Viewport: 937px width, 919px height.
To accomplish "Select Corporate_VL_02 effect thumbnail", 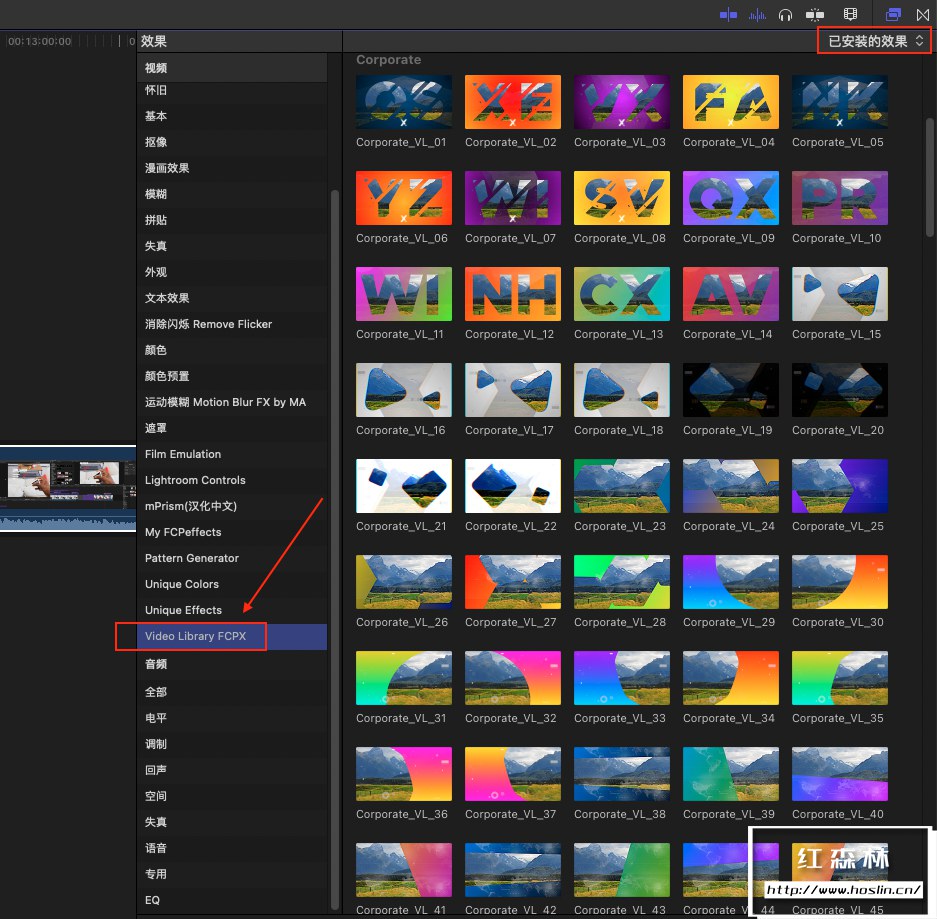I will click(x=513, y=102).
